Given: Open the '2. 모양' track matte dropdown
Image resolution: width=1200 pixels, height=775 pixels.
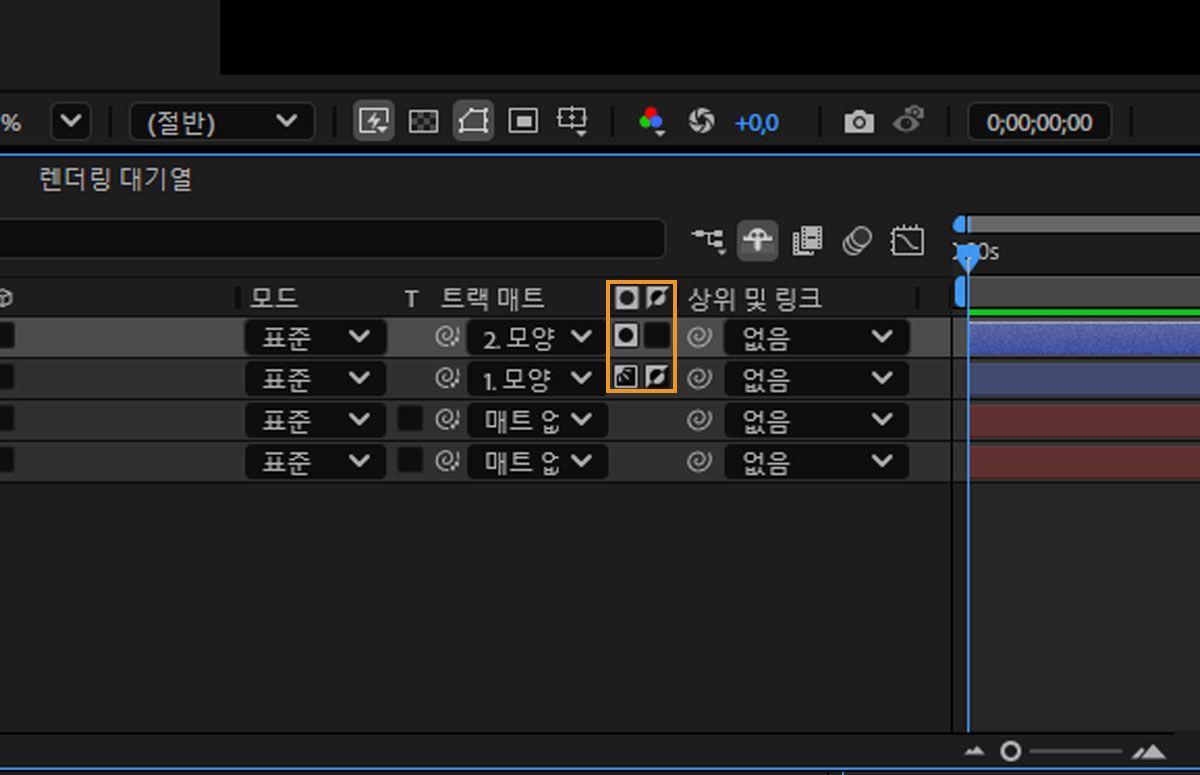Looking at the screenshot, I should (x=535, y=337).
